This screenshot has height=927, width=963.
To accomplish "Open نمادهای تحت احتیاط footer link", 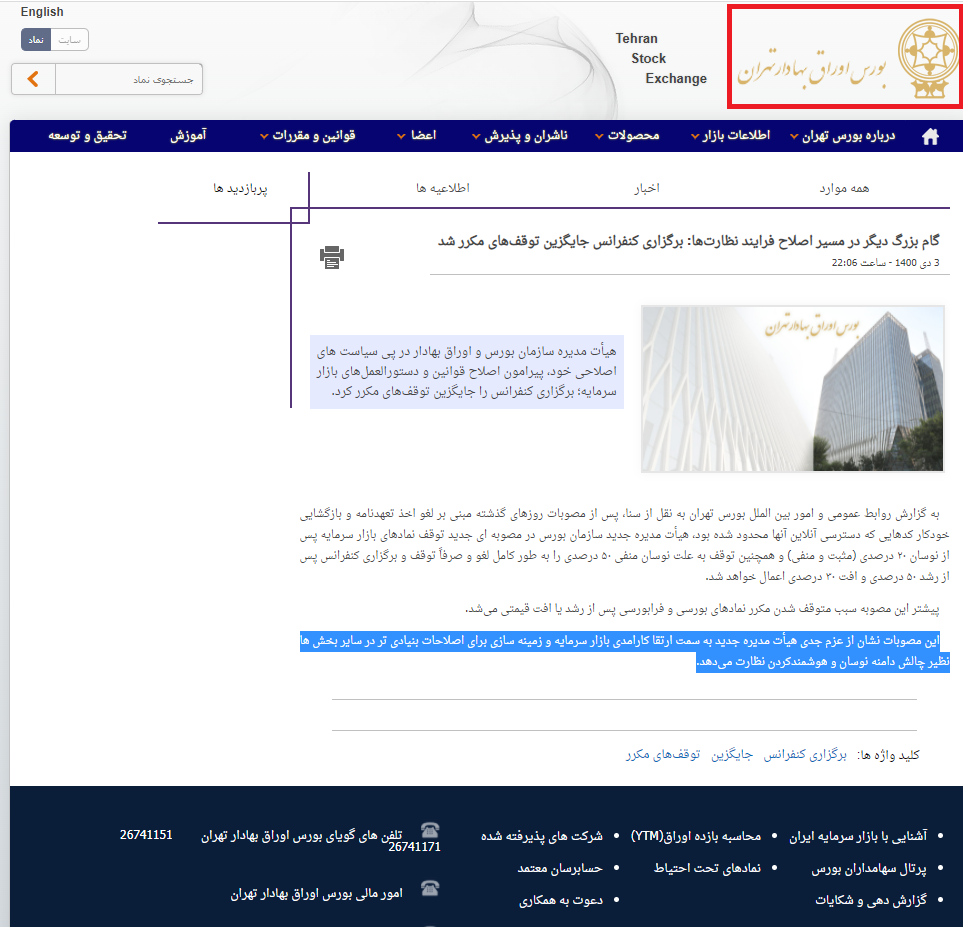I will point(708,869).
